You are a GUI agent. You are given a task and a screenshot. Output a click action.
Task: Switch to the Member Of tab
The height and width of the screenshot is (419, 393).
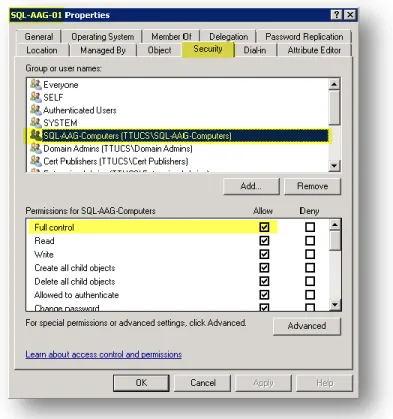coord(171,37)
